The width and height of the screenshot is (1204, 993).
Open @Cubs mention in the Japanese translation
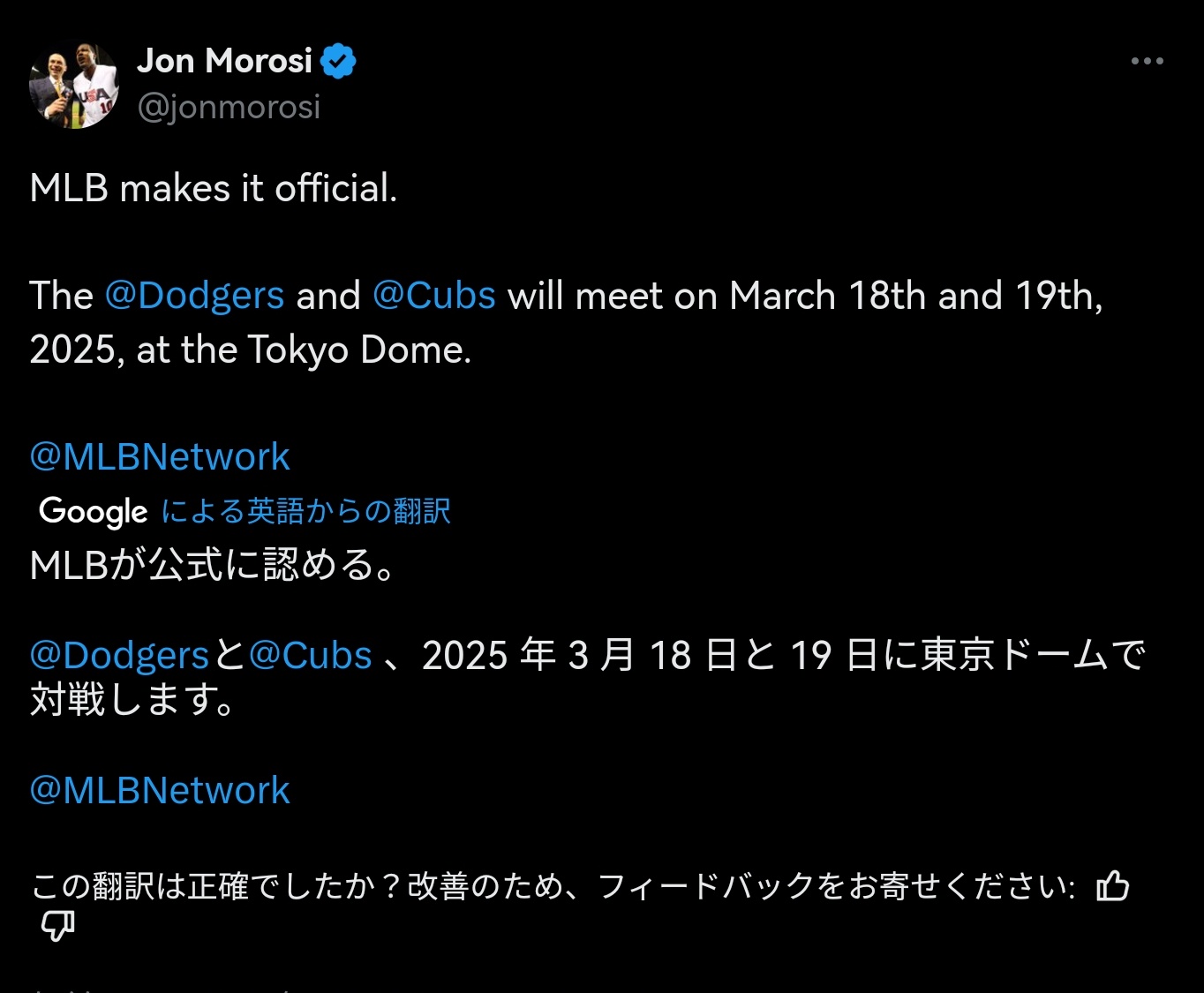[310, 655]
